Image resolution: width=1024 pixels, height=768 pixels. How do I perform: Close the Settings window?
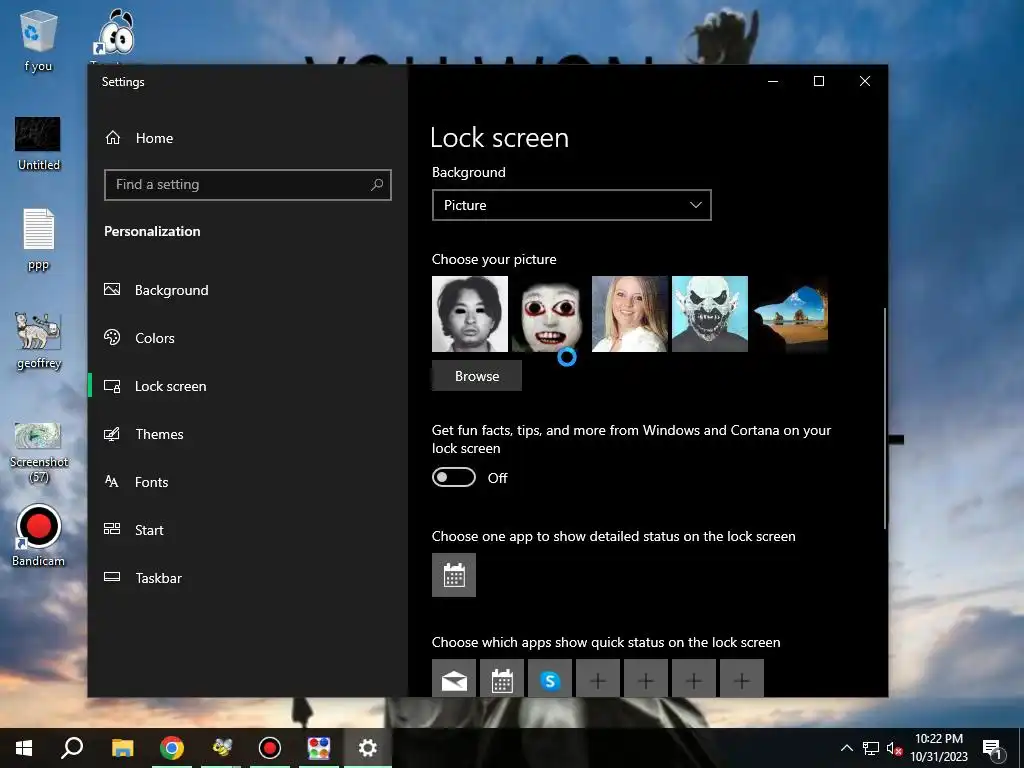pos(865,81)
